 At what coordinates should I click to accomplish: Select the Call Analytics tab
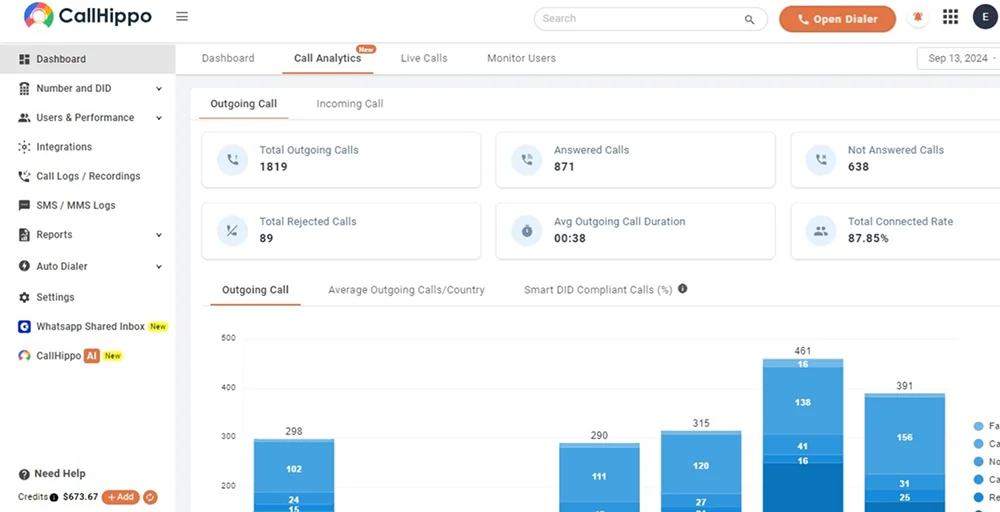click(328, 58)
